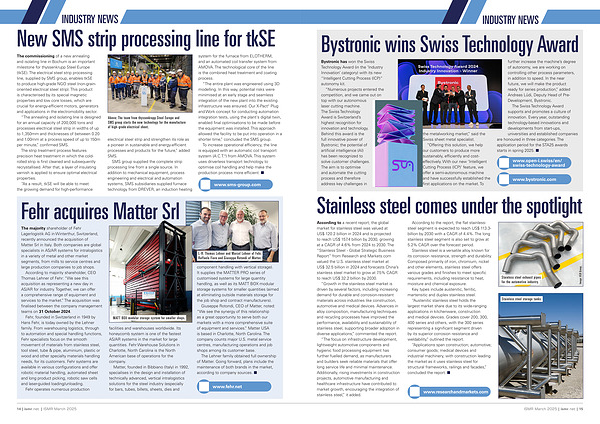Screen dimensions: 600x424
Task: Click the left page 'INDUSTRY NEWS' header
Action: [x=90, y=19]
